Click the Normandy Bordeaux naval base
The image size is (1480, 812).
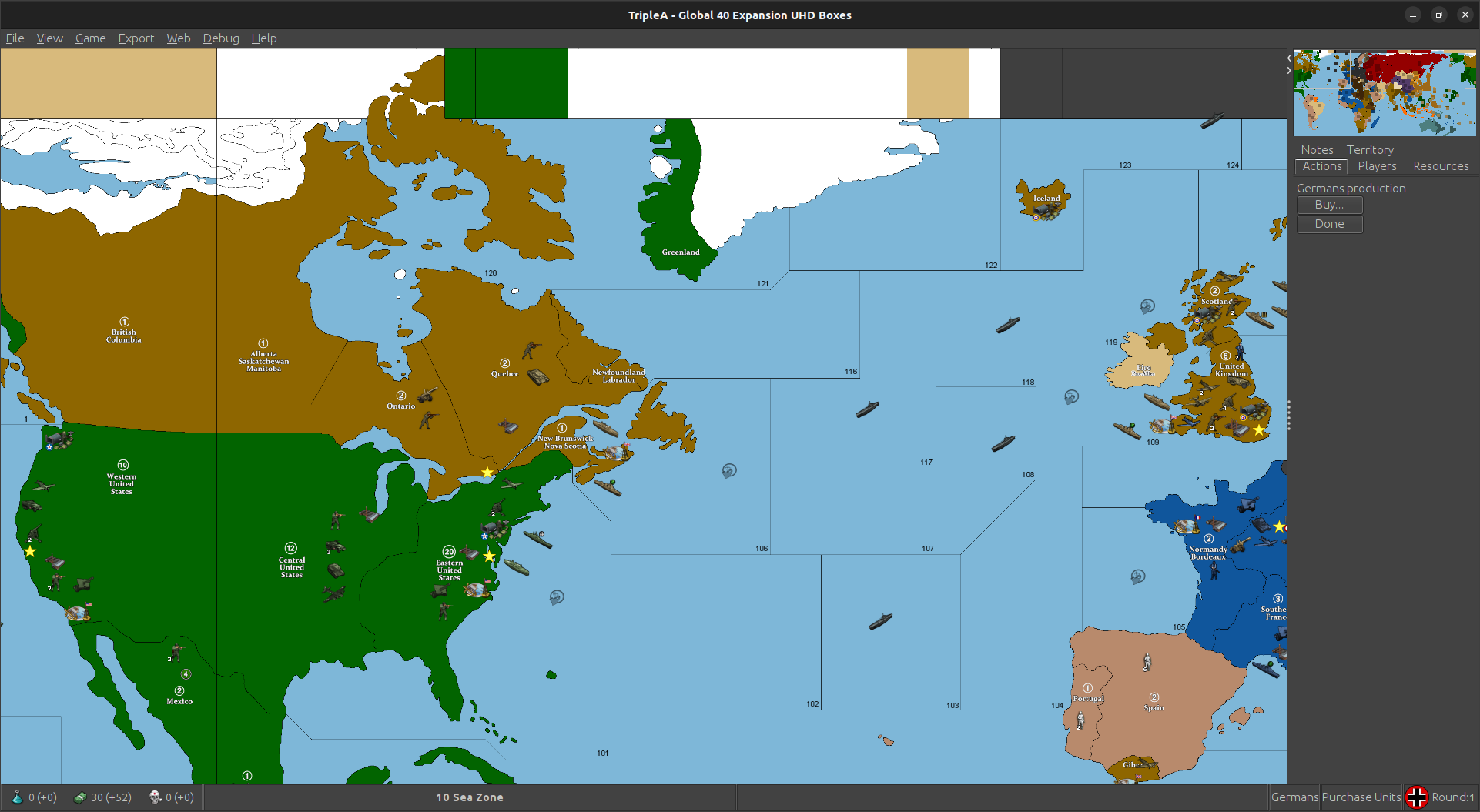click(1187, 526)
